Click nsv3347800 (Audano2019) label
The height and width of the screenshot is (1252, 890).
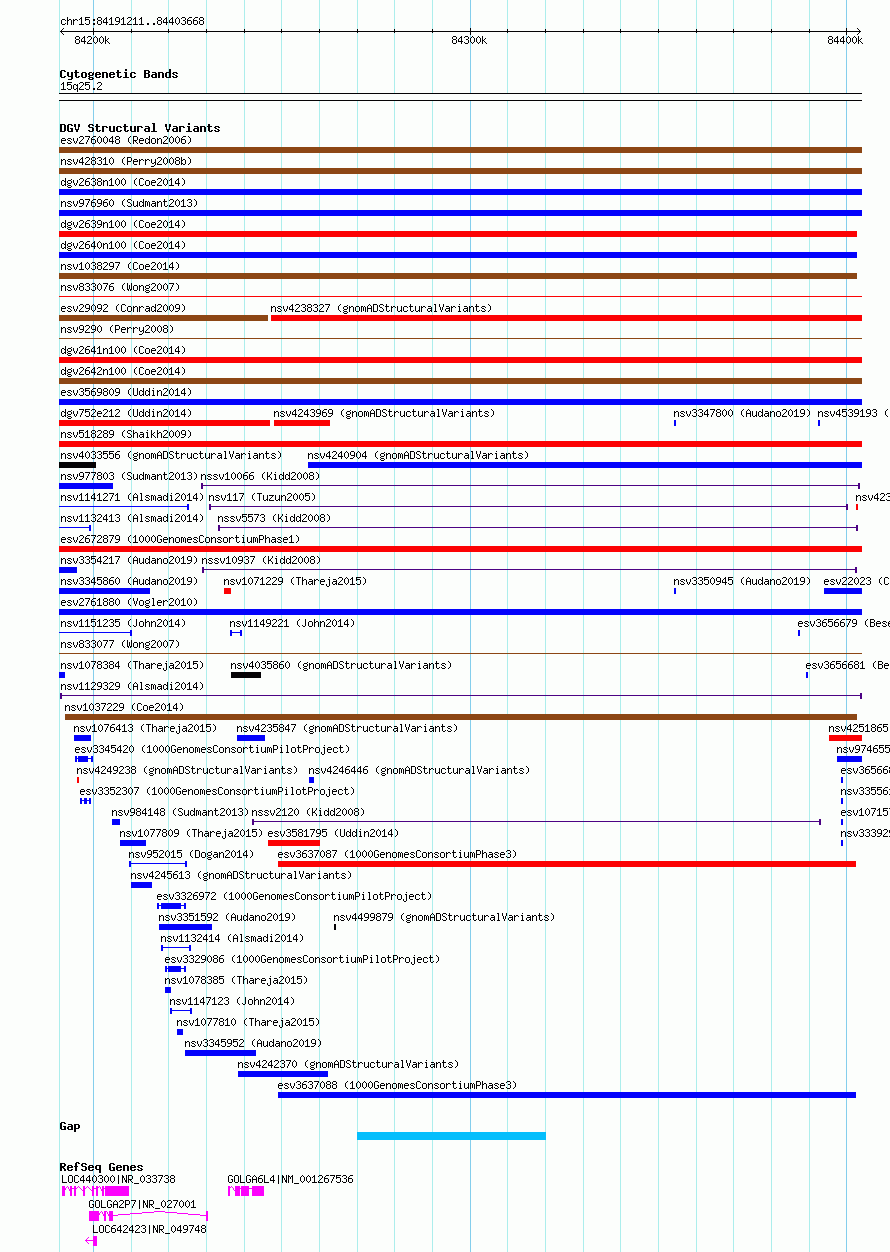click(x=742, y=413)
